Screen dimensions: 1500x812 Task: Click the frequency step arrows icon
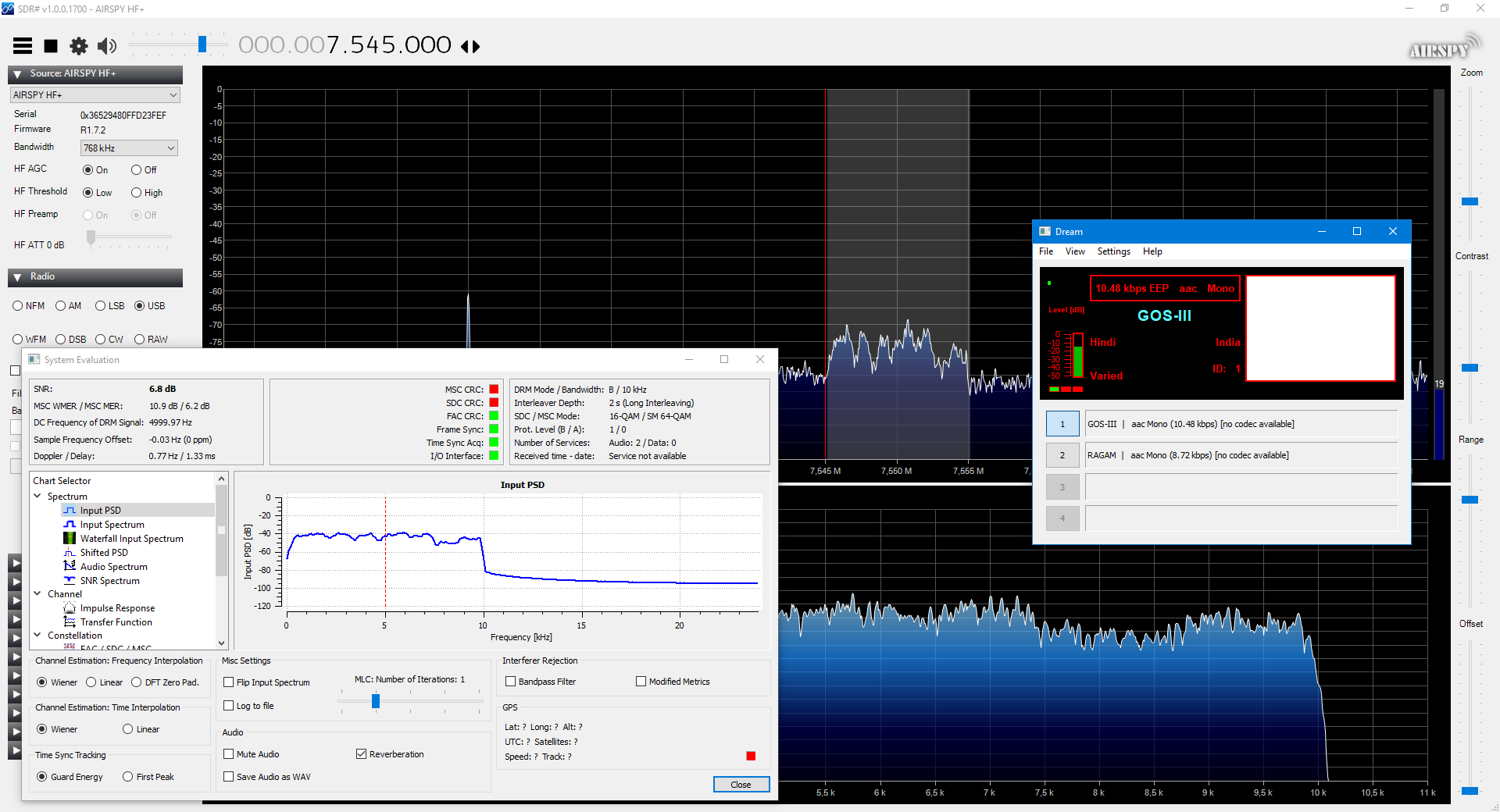click(x=470, y=46)
